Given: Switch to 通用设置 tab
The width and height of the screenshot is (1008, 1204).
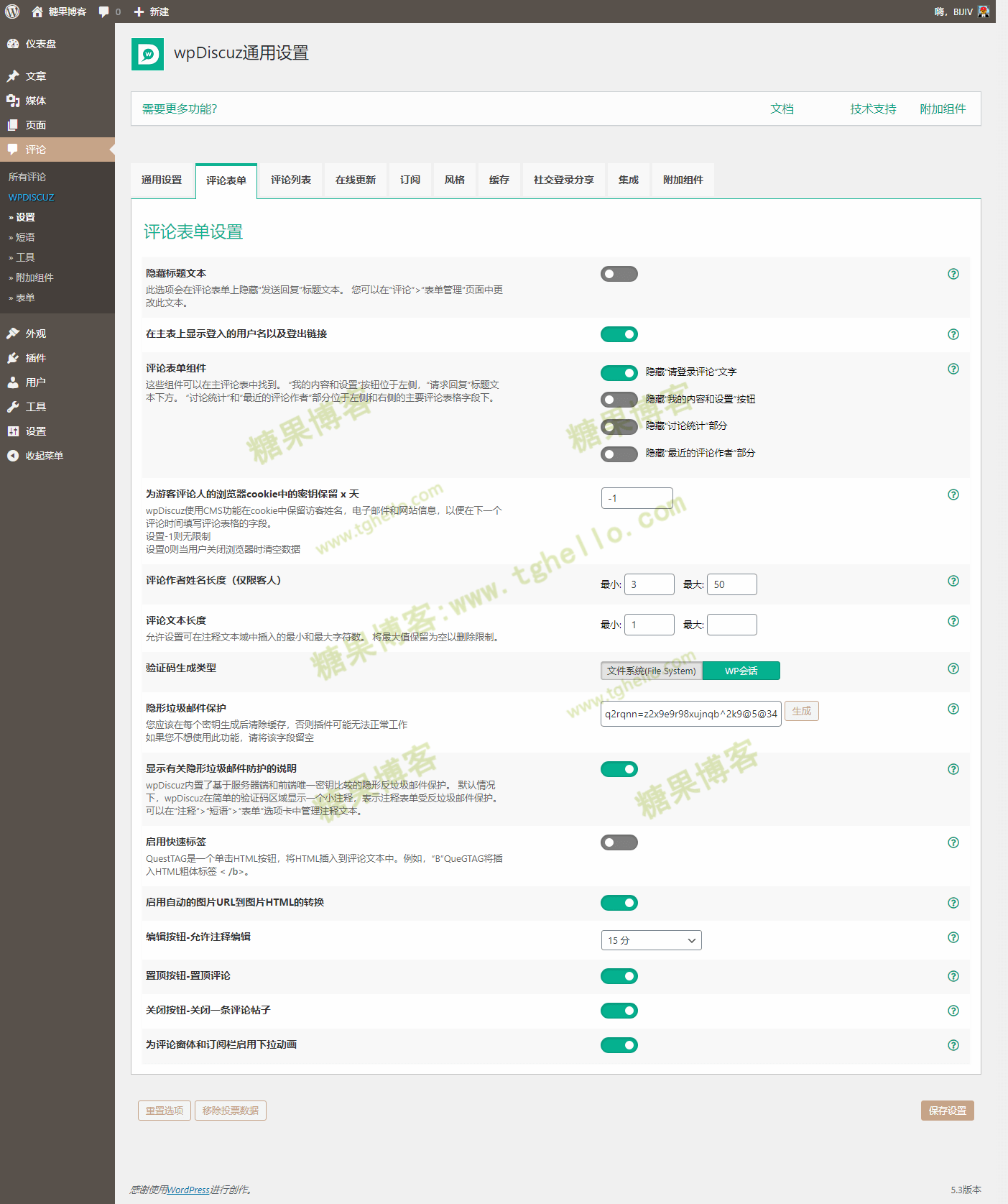Looking at the screenshot, I should coord(162,180).
